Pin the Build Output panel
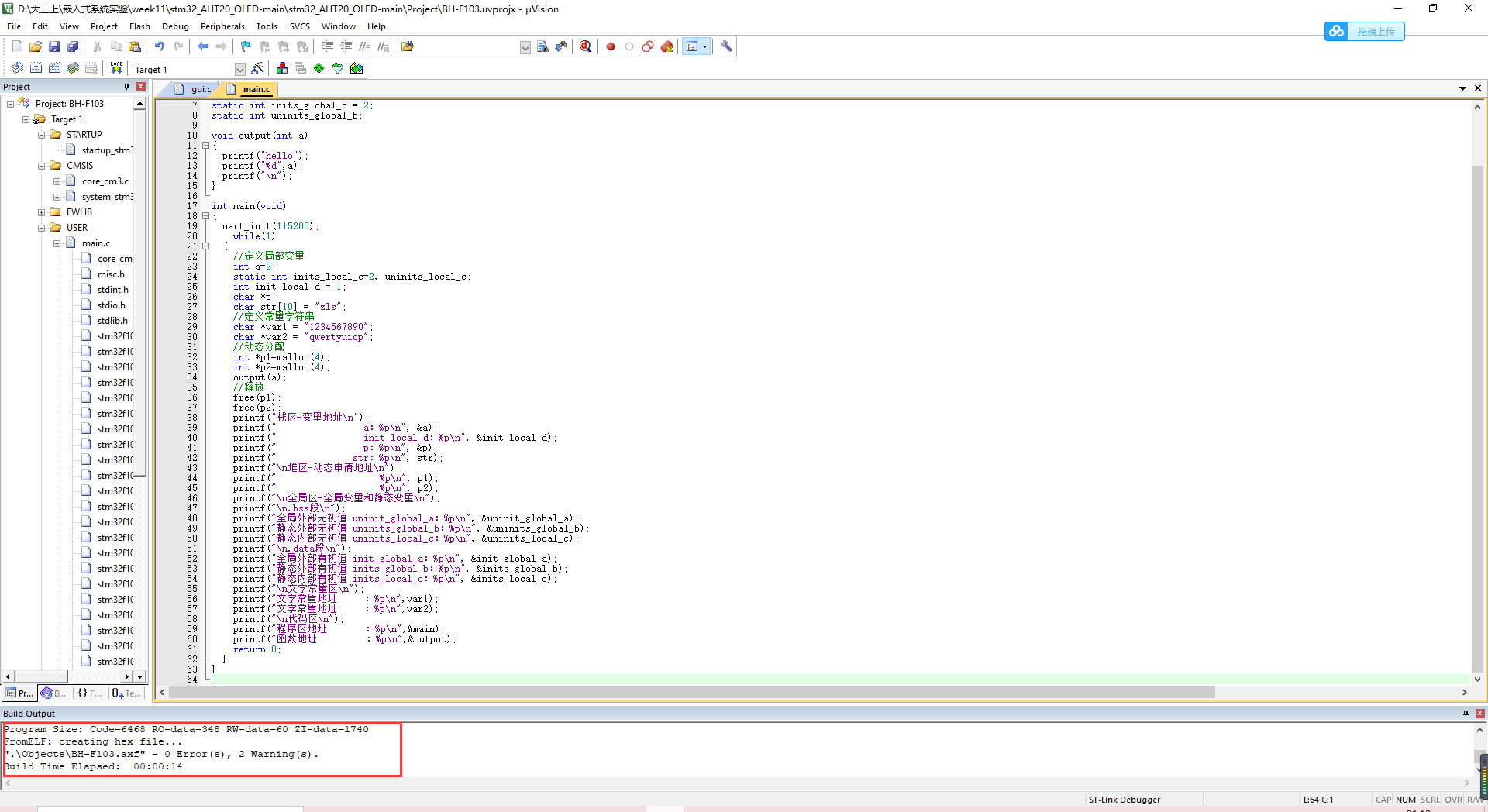The width and height of the screenshot is (1488, 812). click(1466, 714)
